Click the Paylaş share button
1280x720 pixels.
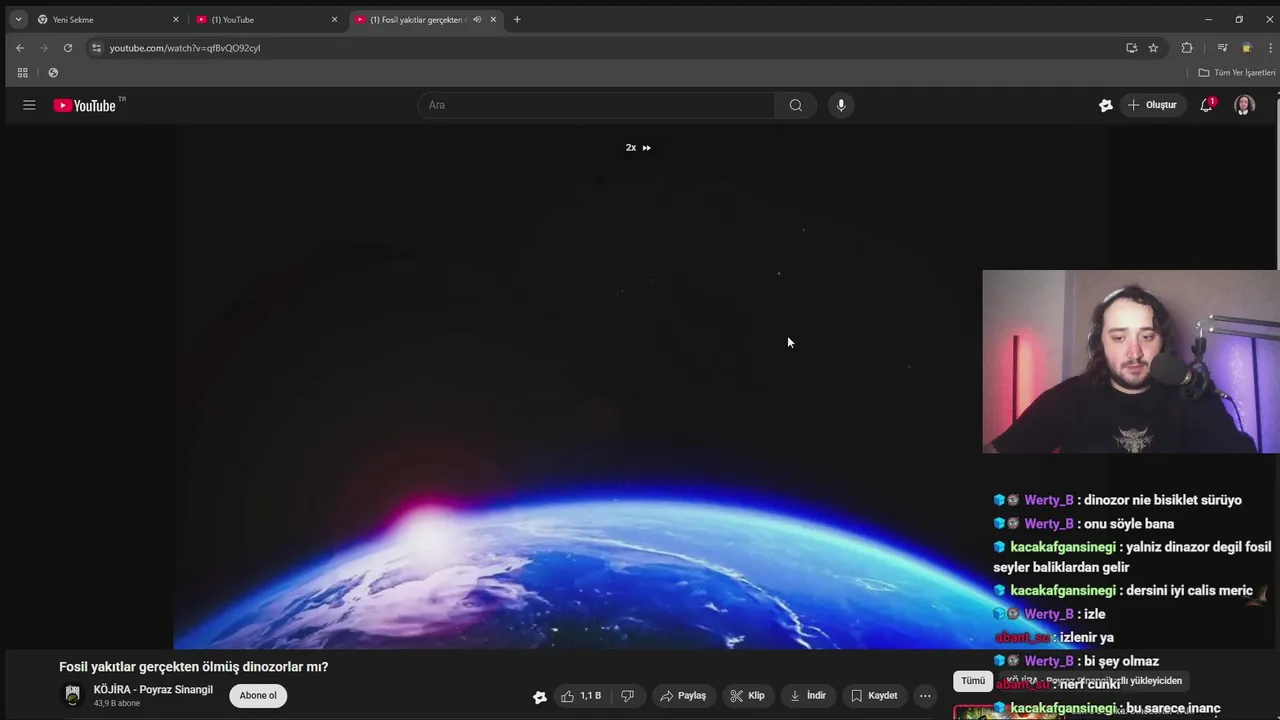(683, 696)
